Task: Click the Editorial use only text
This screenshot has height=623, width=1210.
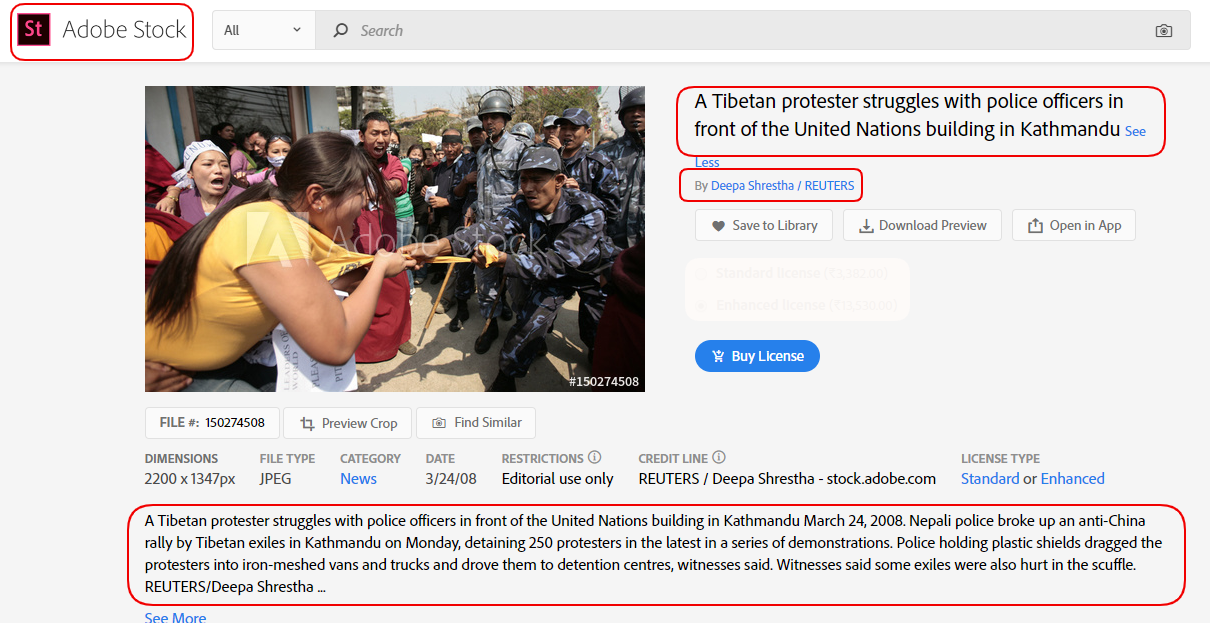Action: coord(558,479)
